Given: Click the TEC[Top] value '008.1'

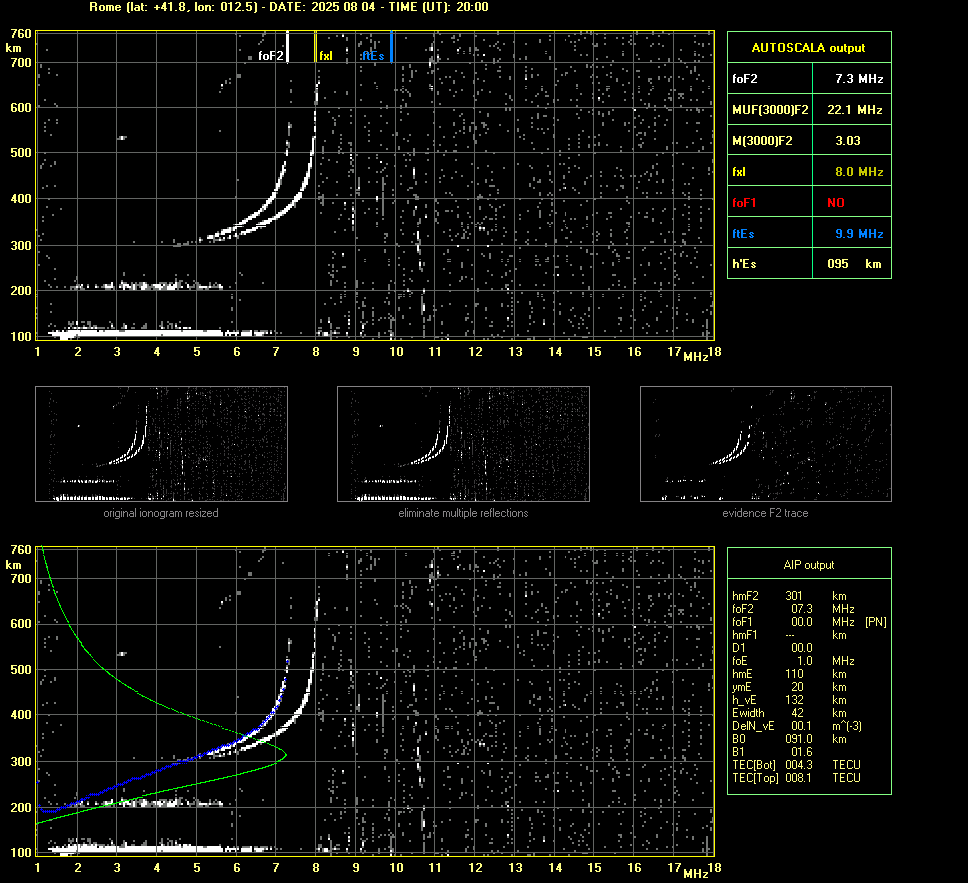Looking at the screenshot, I should [799, 777].
